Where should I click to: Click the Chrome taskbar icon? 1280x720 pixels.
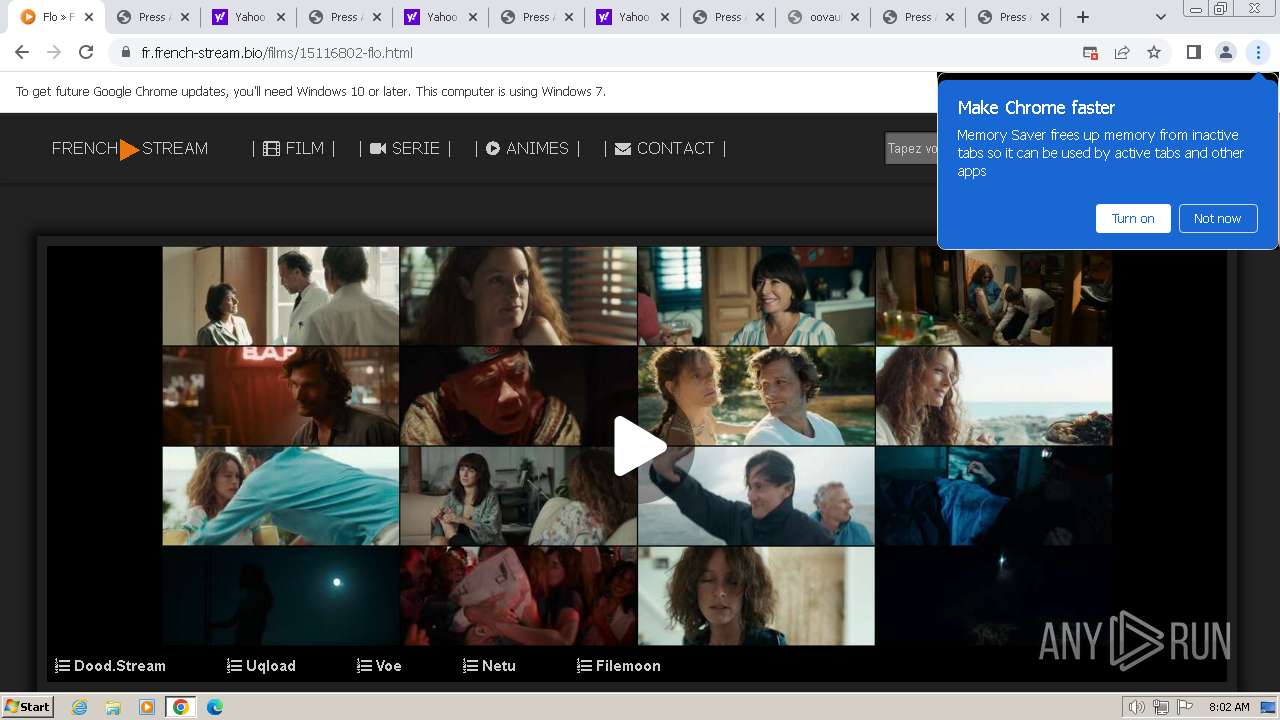point(181,707)
